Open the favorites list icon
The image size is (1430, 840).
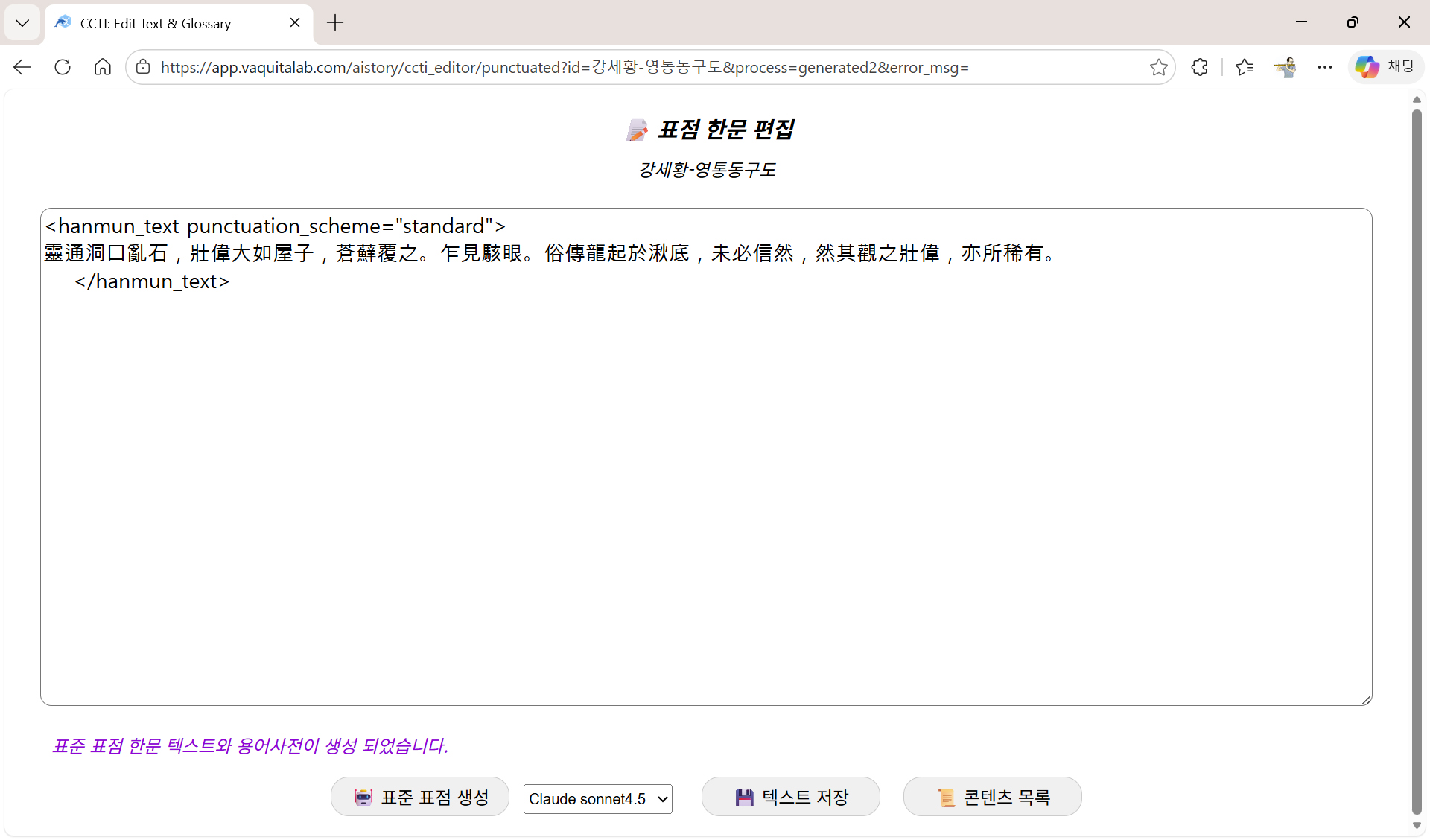click(1244, 67)
